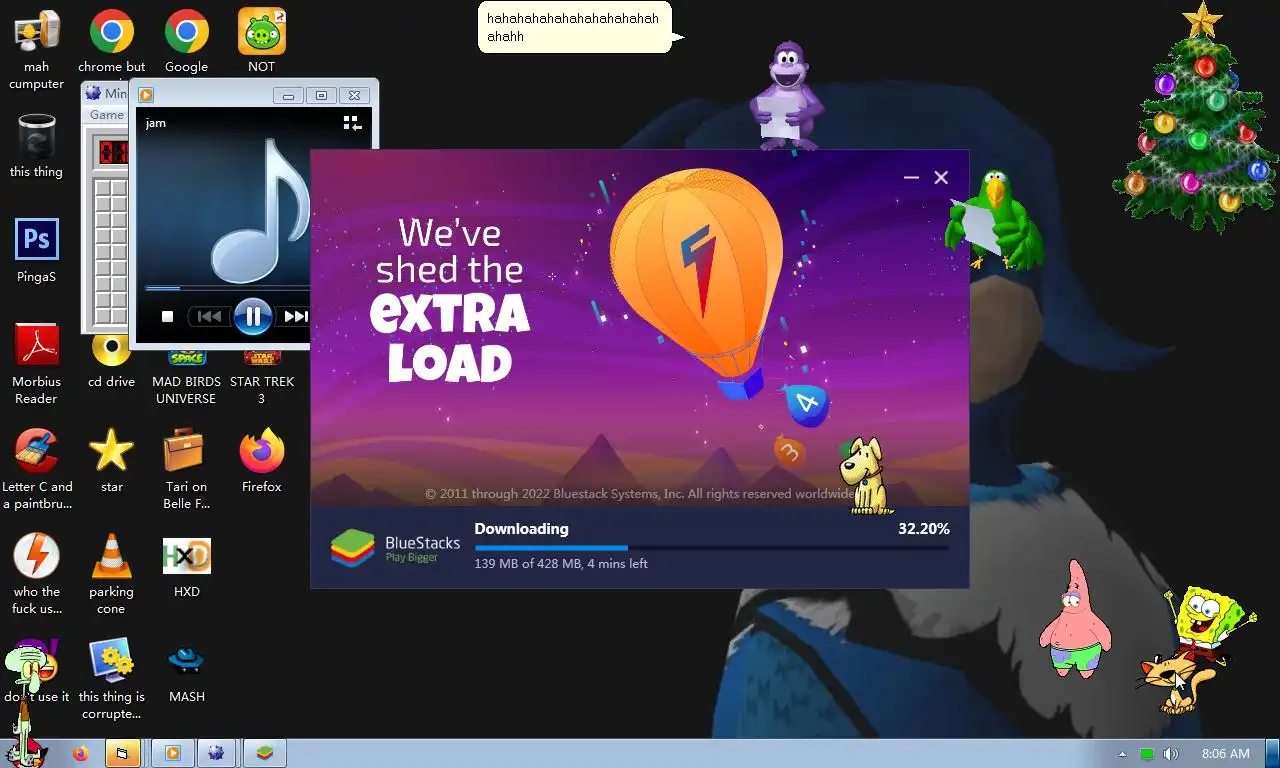Open the HXD desktop icon
Viewport: 1280px width, 768px height.
[x=187, y=566]
